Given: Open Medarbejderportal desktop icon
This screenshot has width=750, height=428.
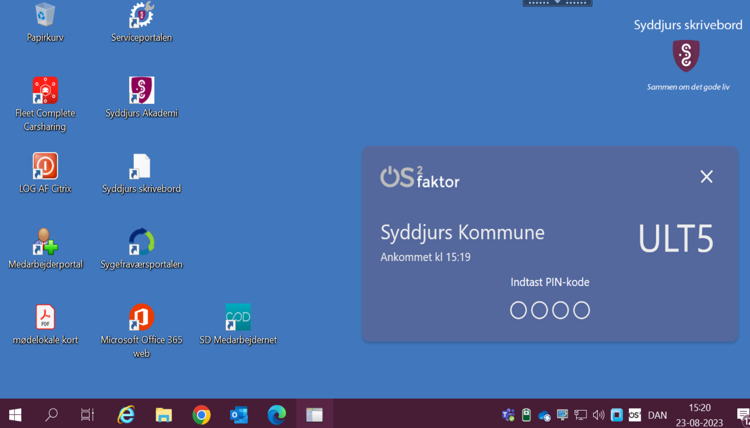Looking at the screenshot, I should pyautogui.click(x=44, y=242).
